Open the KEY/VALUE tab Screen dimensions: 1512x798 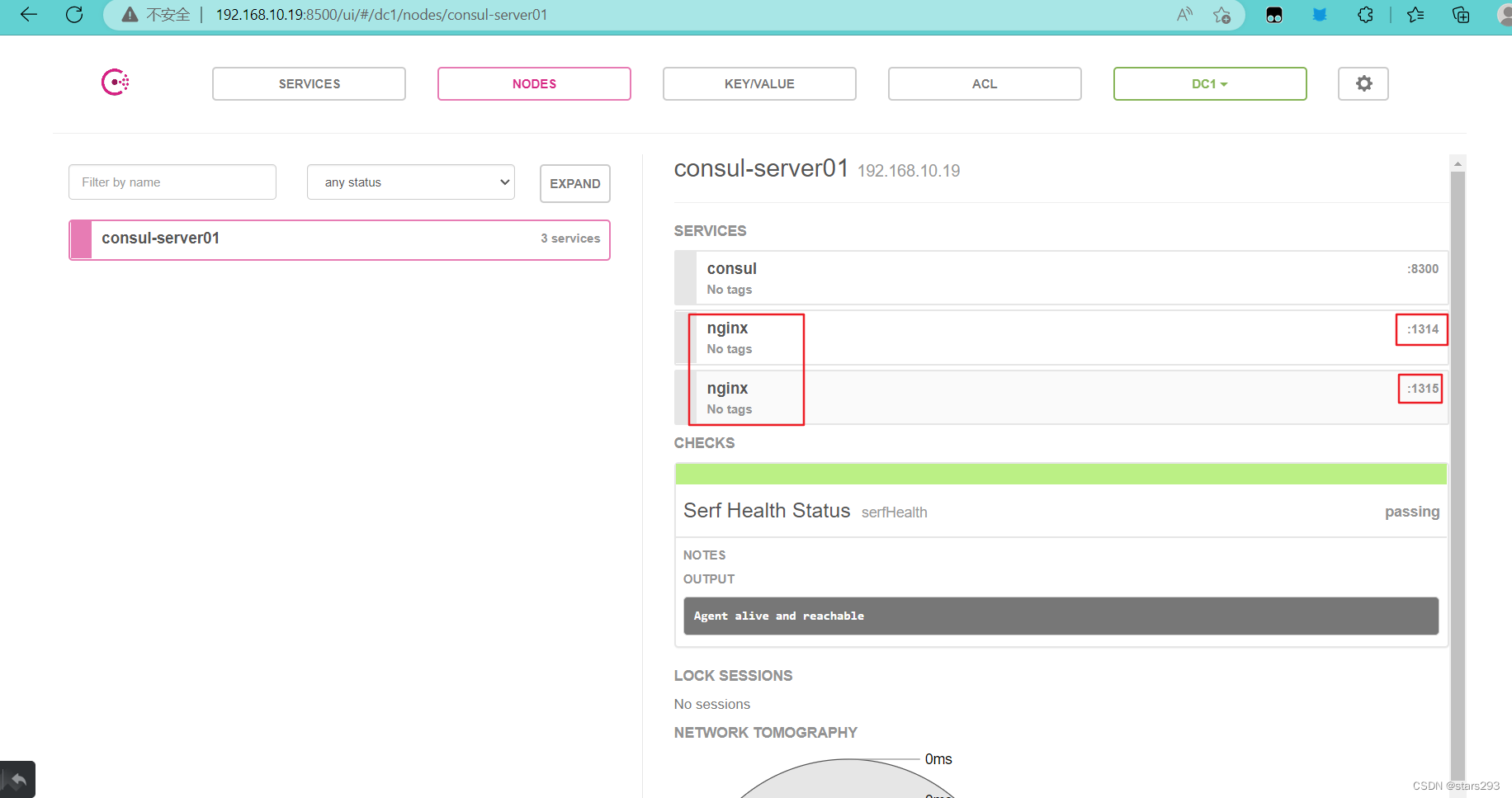click(x=759, y=83)
